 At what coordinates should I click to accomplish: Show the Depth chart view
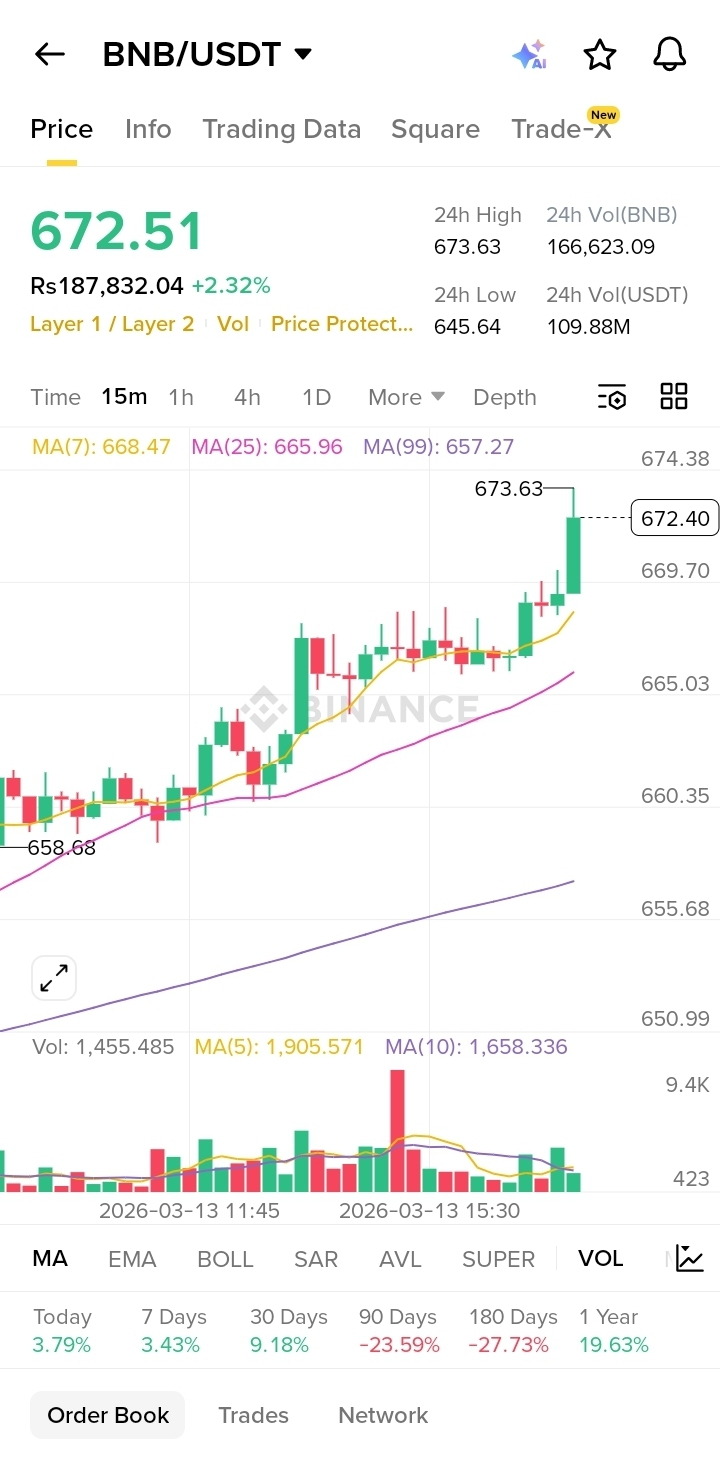505,397
